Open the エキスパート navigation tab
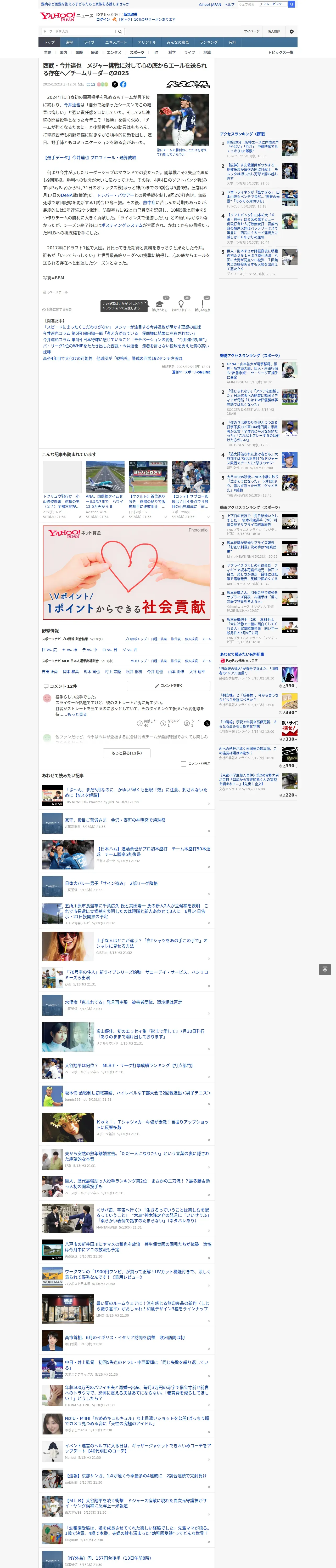This screenshot has width=336, height=1568. point(116,43)
